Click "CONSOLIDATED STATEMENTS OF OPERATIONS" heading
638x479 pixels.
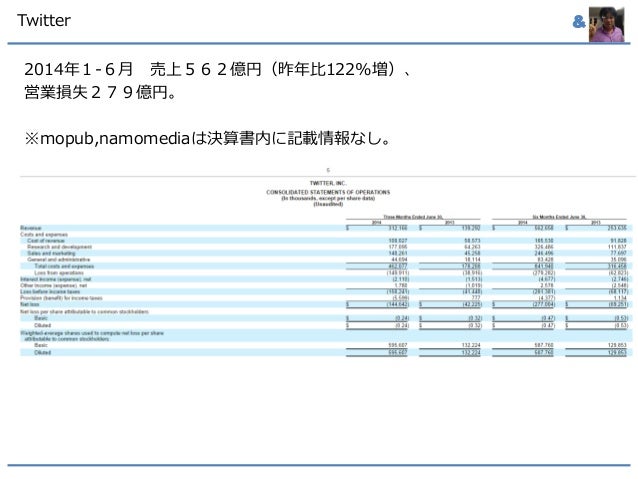pos(328,192)
